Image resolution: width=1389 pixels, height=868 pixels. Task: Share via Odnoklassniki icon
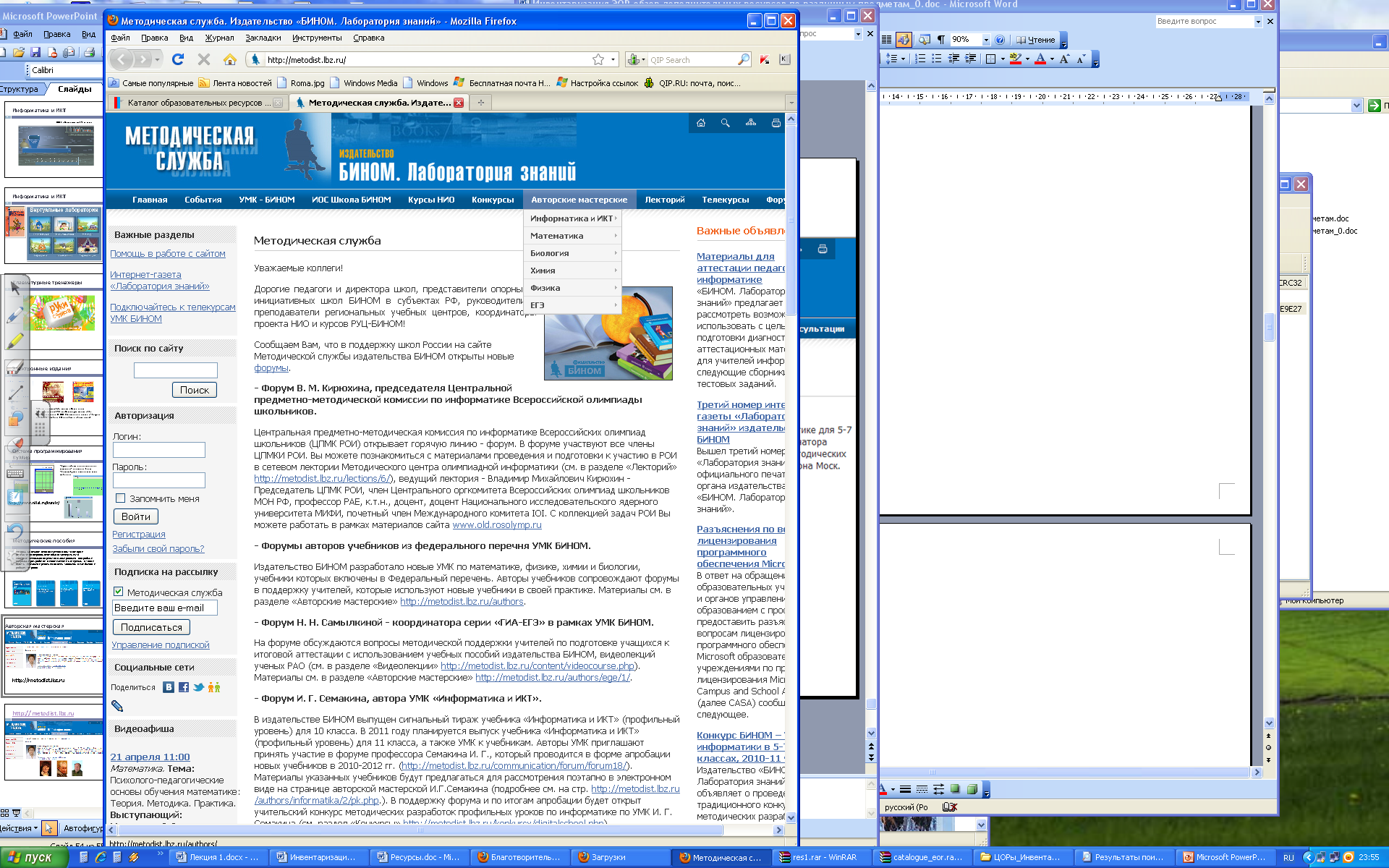click(x=214, y=687)
